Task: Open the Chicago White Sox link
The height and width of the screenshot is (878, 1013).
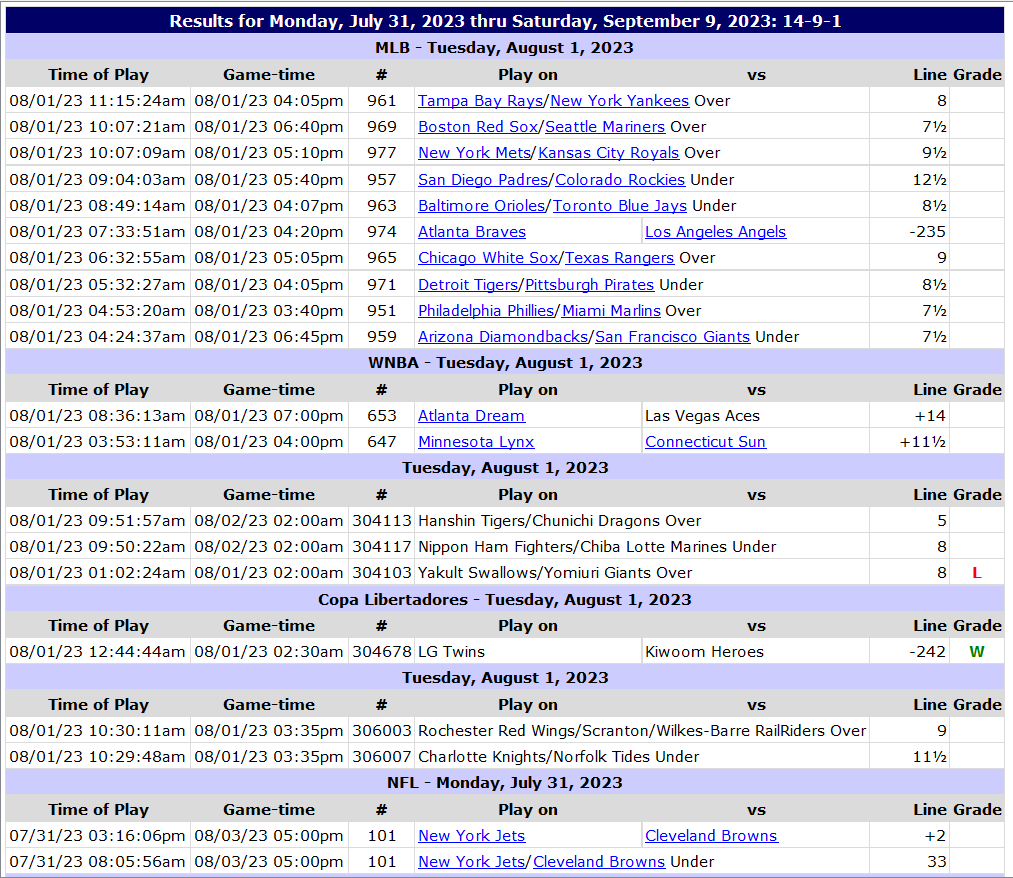Action: pos(488,258)
